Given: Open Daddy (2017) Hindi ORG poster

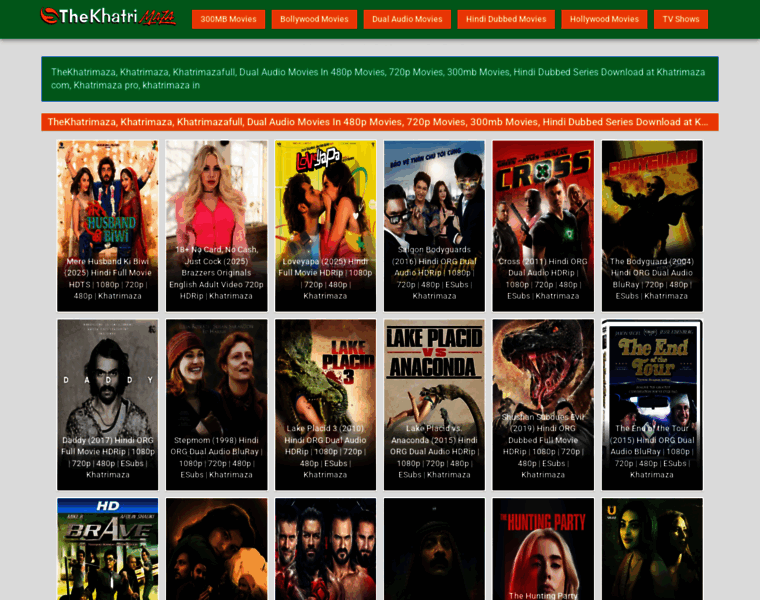Looking at the screenshot, I should 108,405.
